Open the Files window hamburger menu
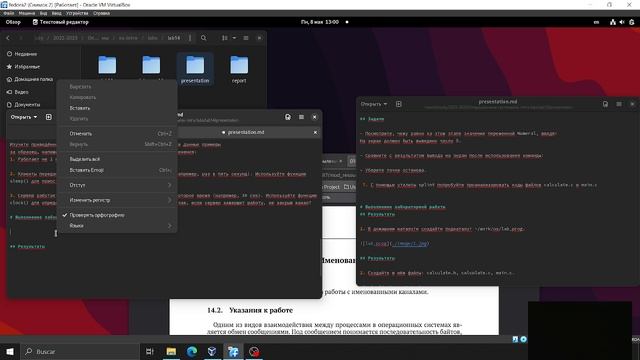Screen dimensions: 640x360 246,38
